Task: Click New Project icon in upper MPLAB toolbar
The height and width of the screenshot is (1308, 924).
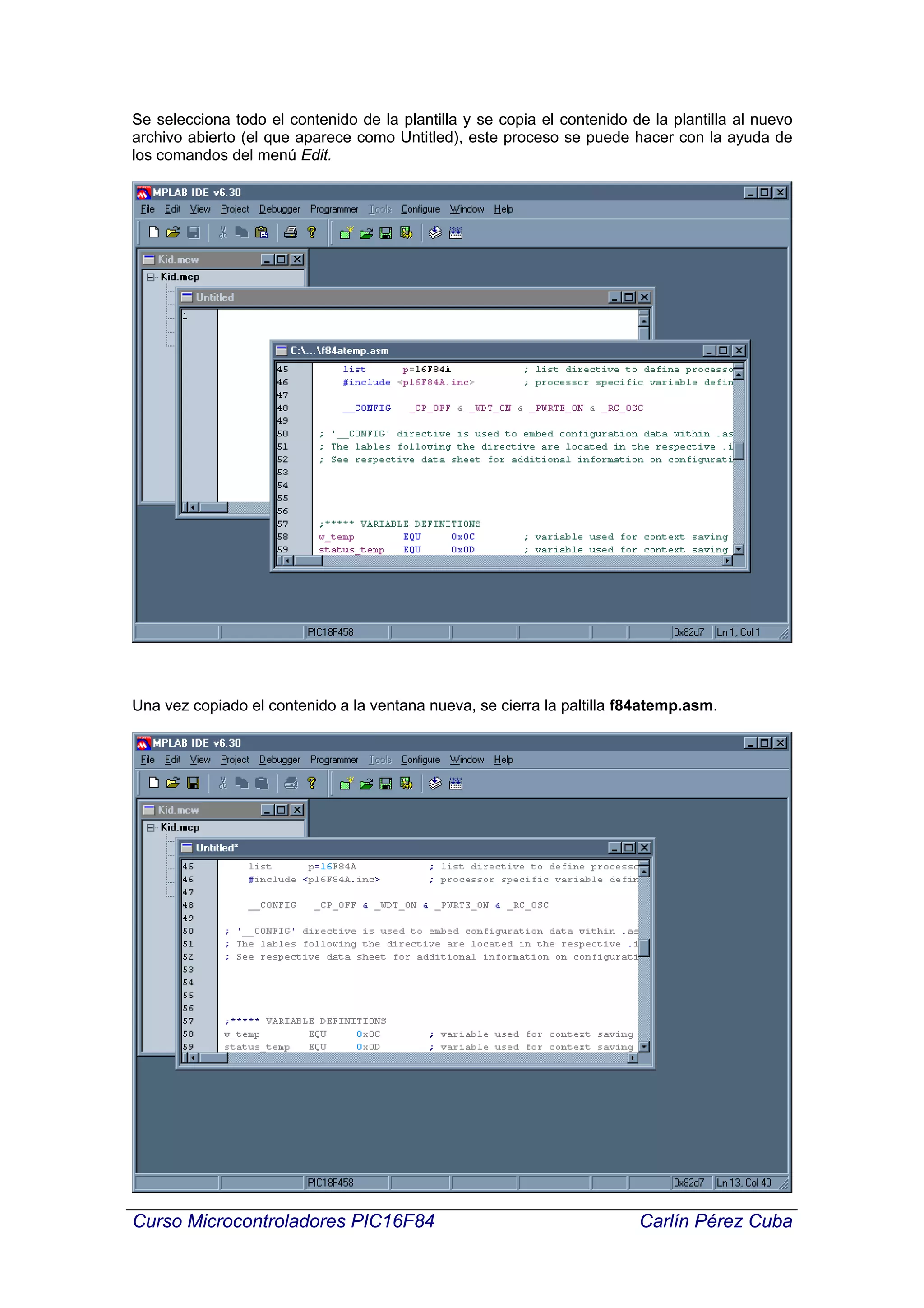Action: pos(346,232)
